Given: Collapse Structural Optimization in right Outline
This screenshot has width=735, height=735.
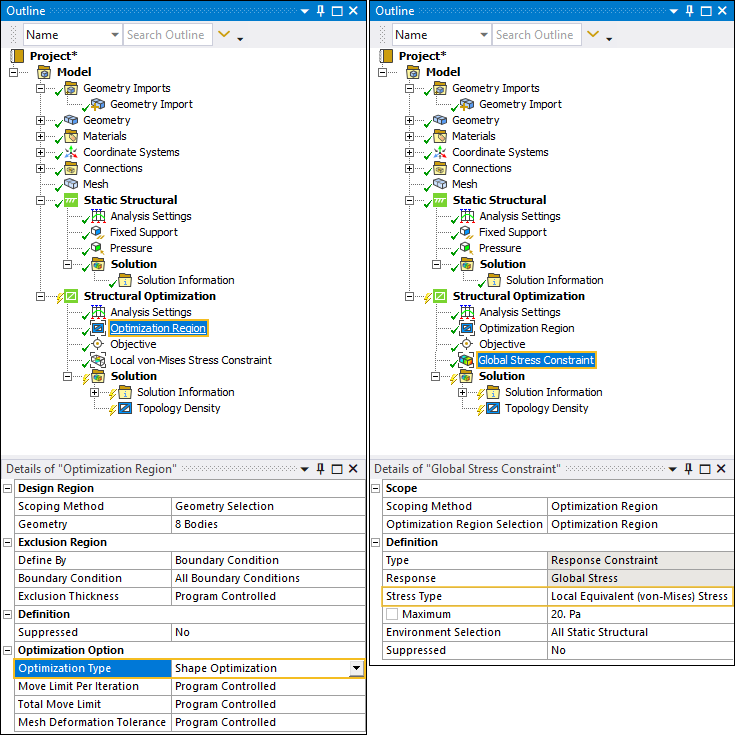Looking at the screenshot, I should coord(409,296).
